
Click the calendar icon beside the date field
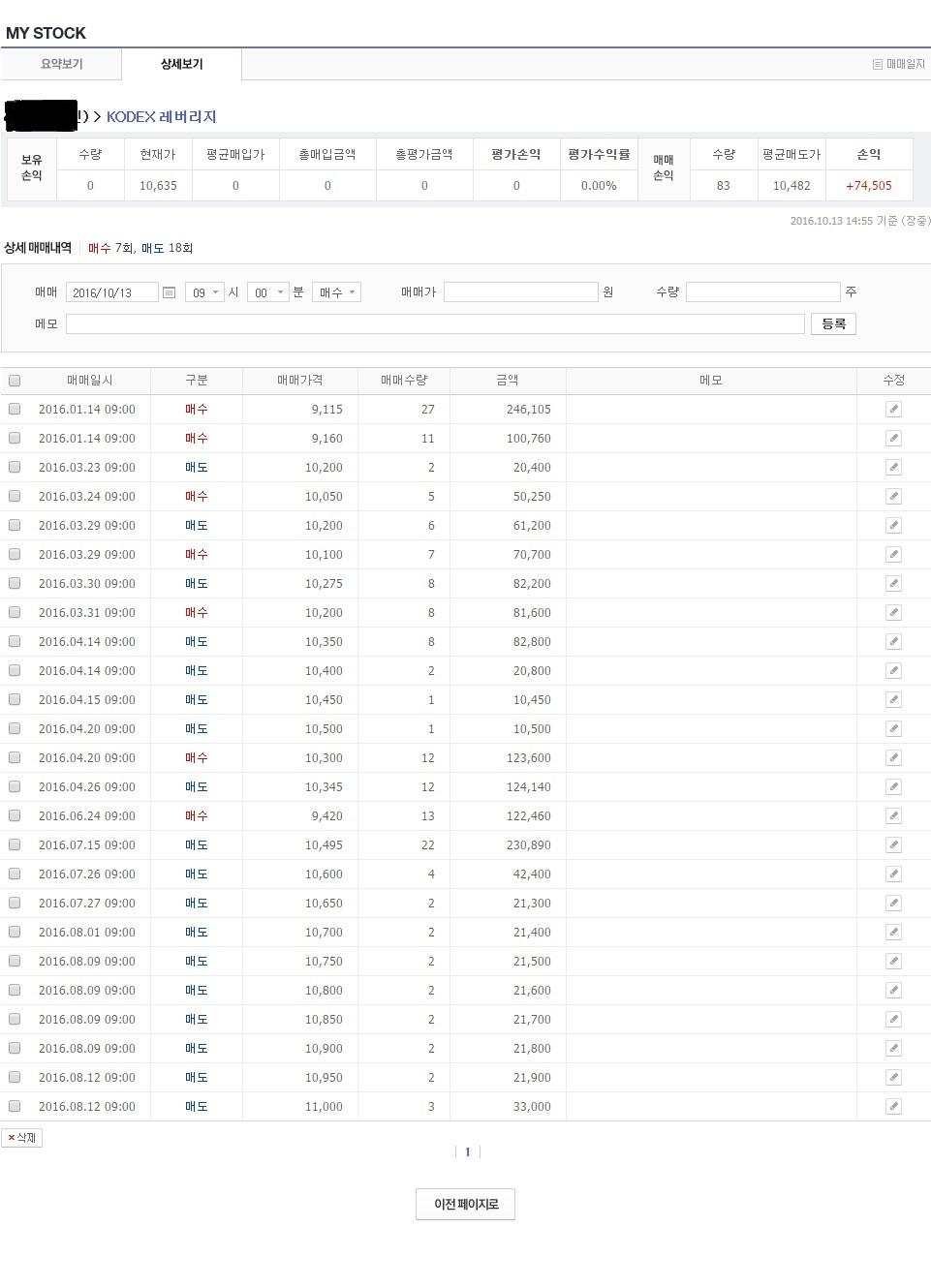[170, 292]
